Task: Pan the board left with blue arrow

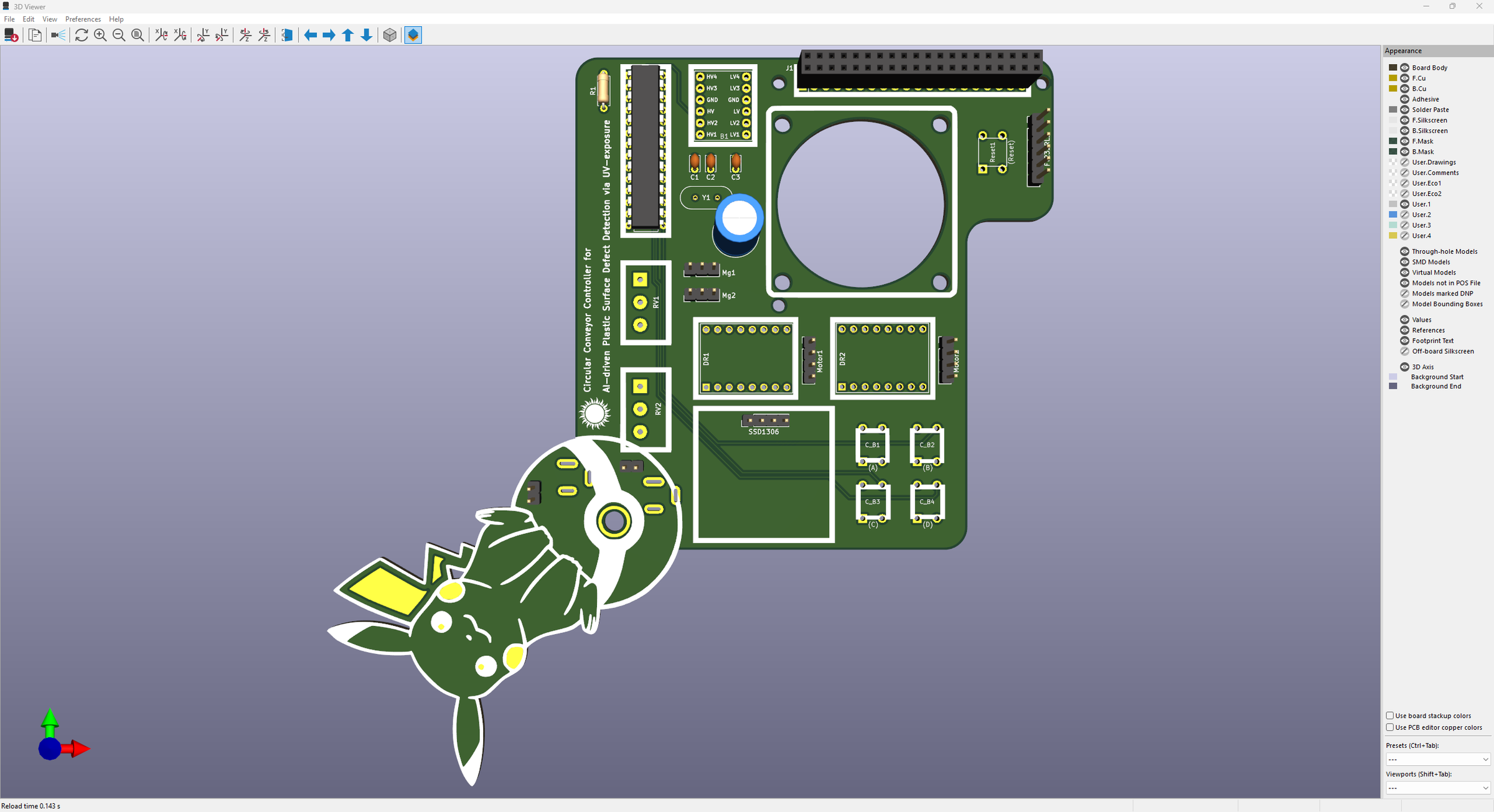Action: (x=311, y=35)
